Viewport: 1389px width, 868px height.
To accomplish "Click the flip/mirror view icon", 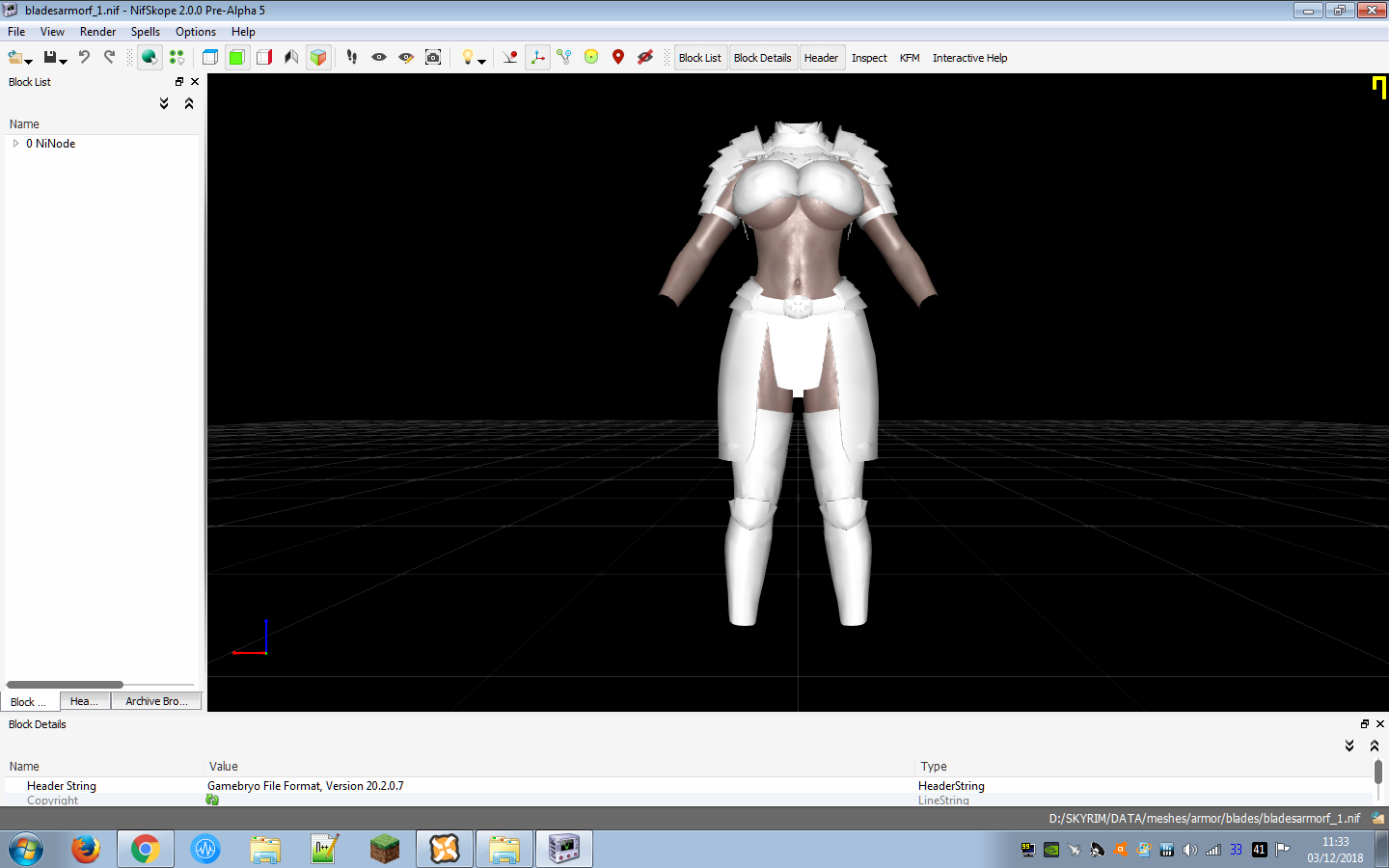I will pyautogui.click(x=291, y=58).
